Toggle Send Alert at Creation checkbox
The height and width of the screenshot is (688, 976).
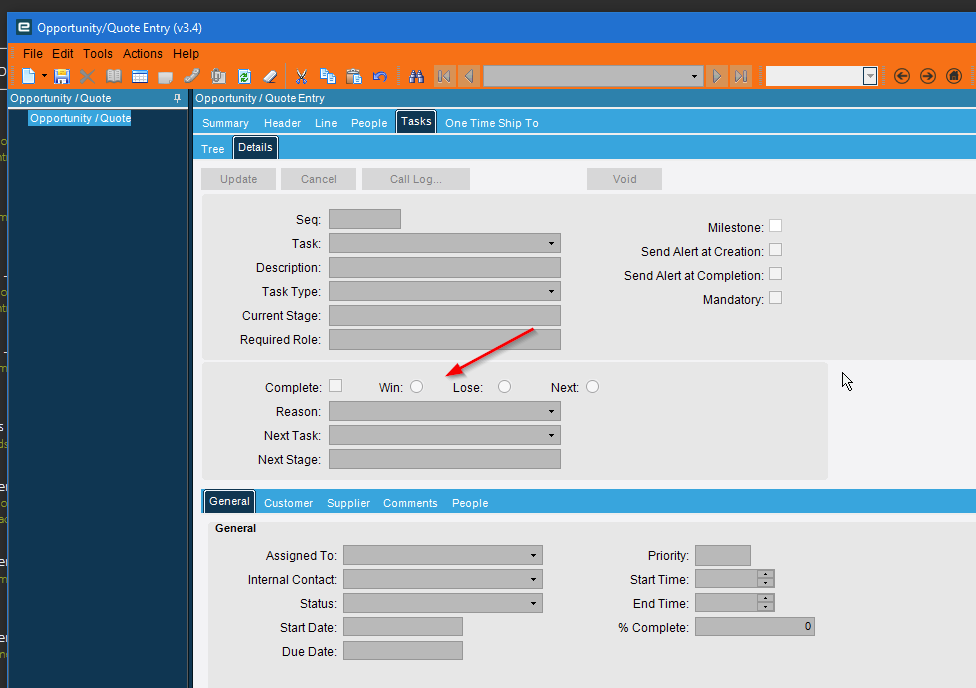(x=776, y=250)
